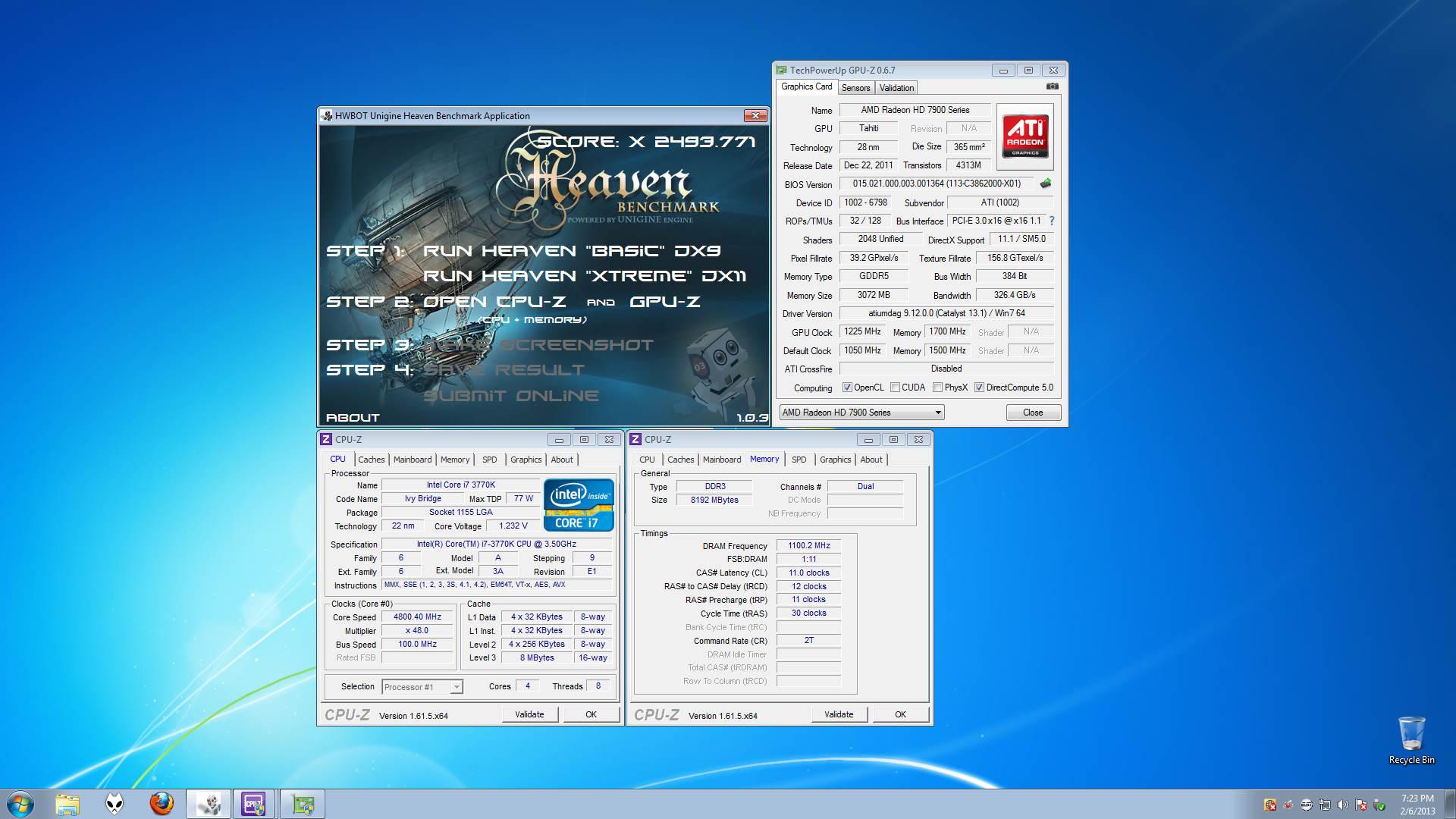The image size is (1456, 819).
Task: Click the ATI Radeon logo in GPU-Z
Action: (x=1025, y=136)
